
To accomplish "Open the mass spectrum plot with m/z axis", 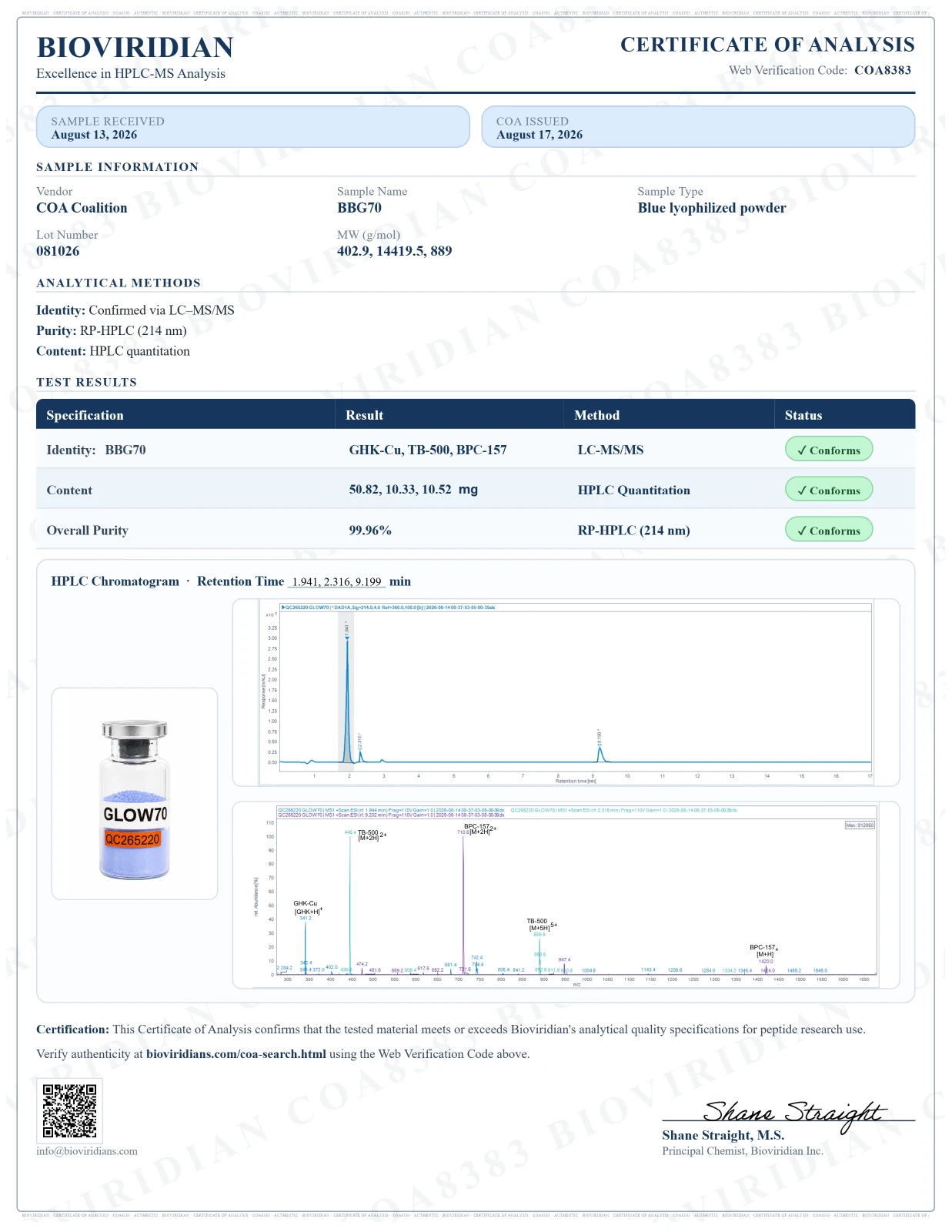I will pos(566,895).
